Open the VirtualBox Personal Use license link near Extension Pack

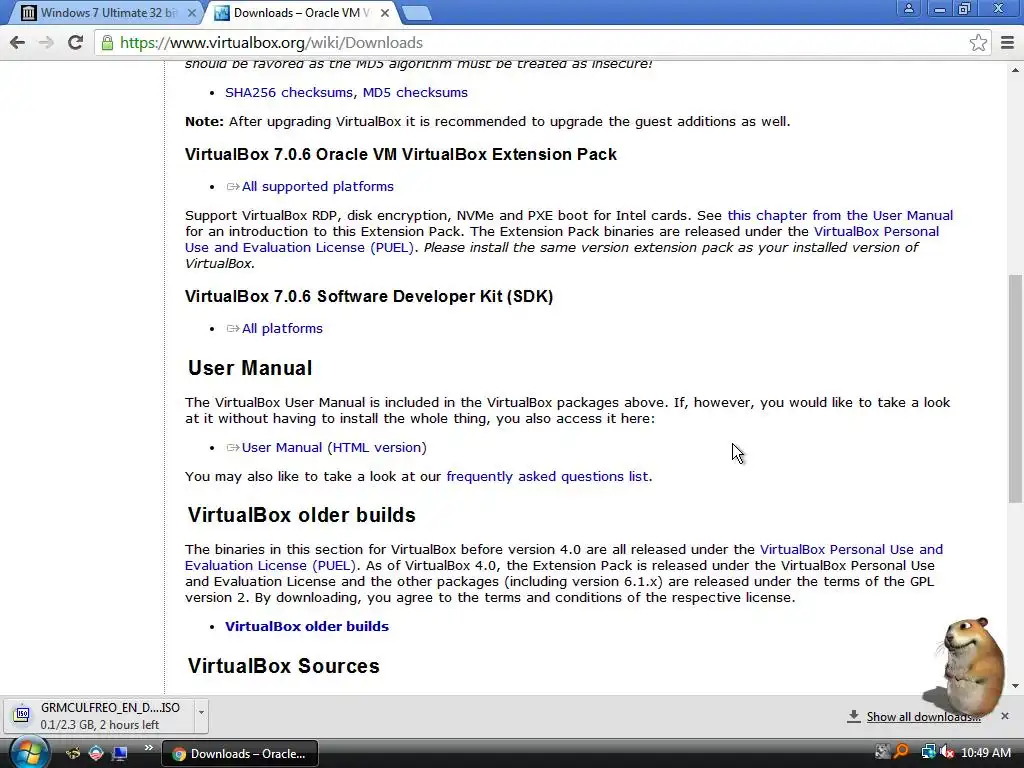[x=876, y=232]
